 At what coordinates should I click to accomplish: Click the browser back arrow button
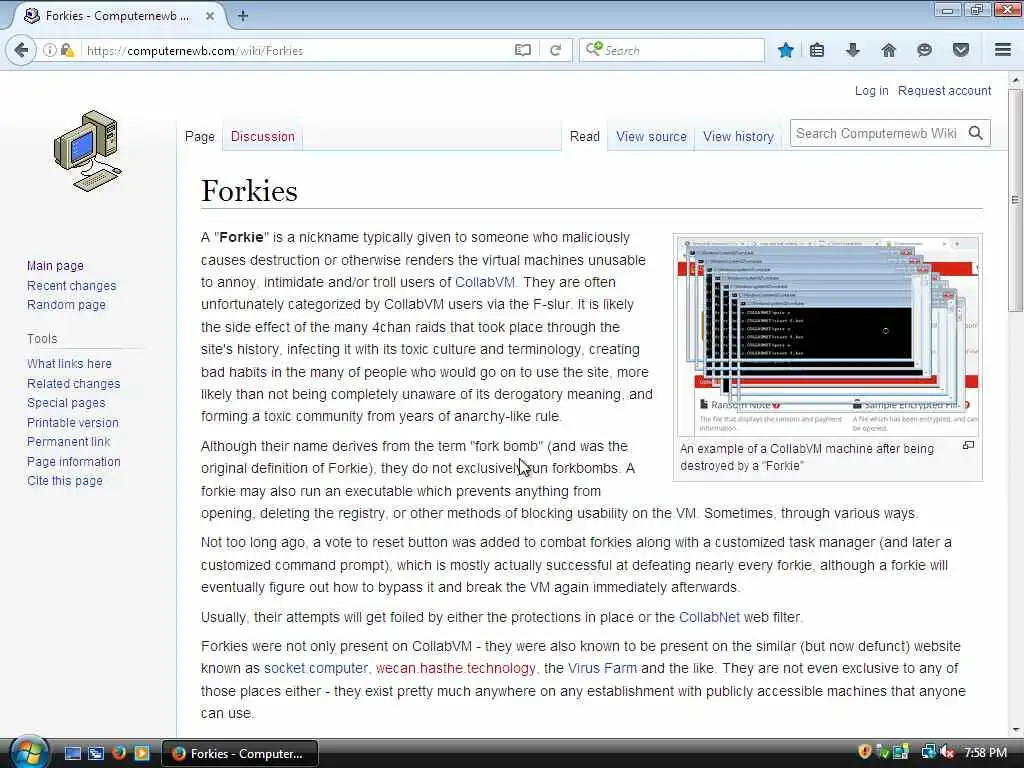click(21, 50)
